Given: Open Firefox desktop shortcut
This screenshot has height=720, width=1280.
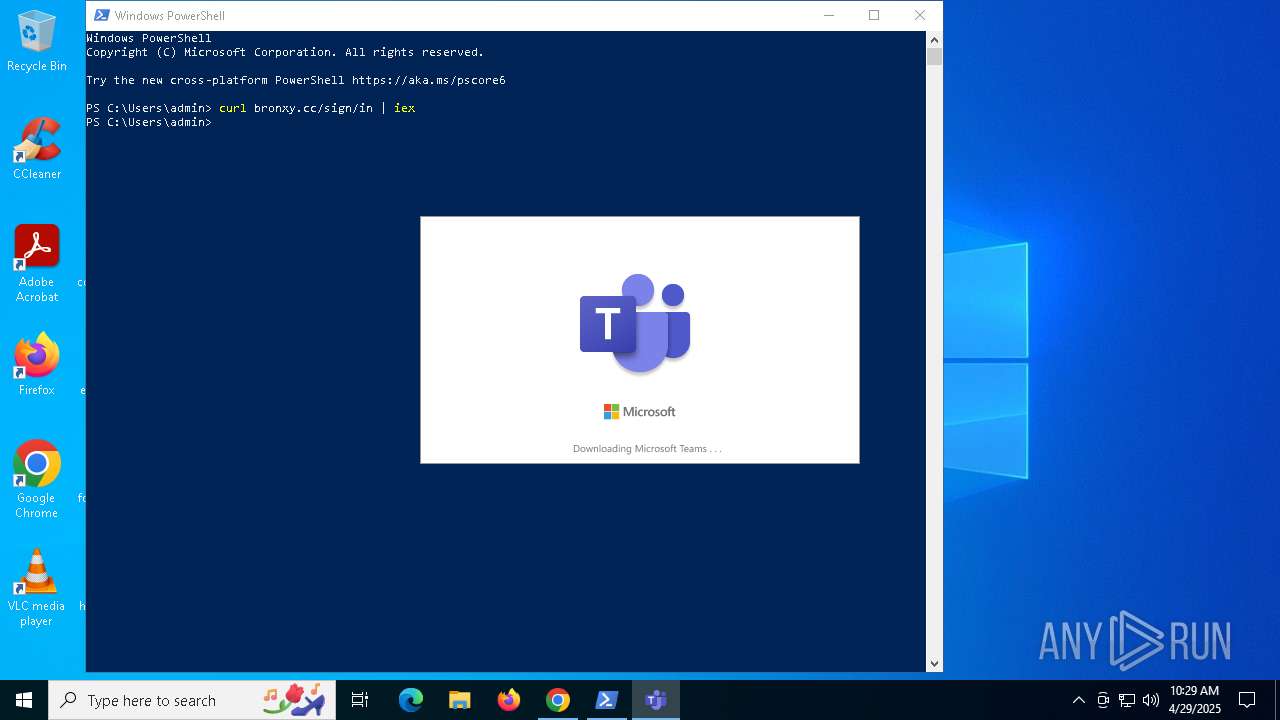Looking at the screenshot, I should (37, 365).
